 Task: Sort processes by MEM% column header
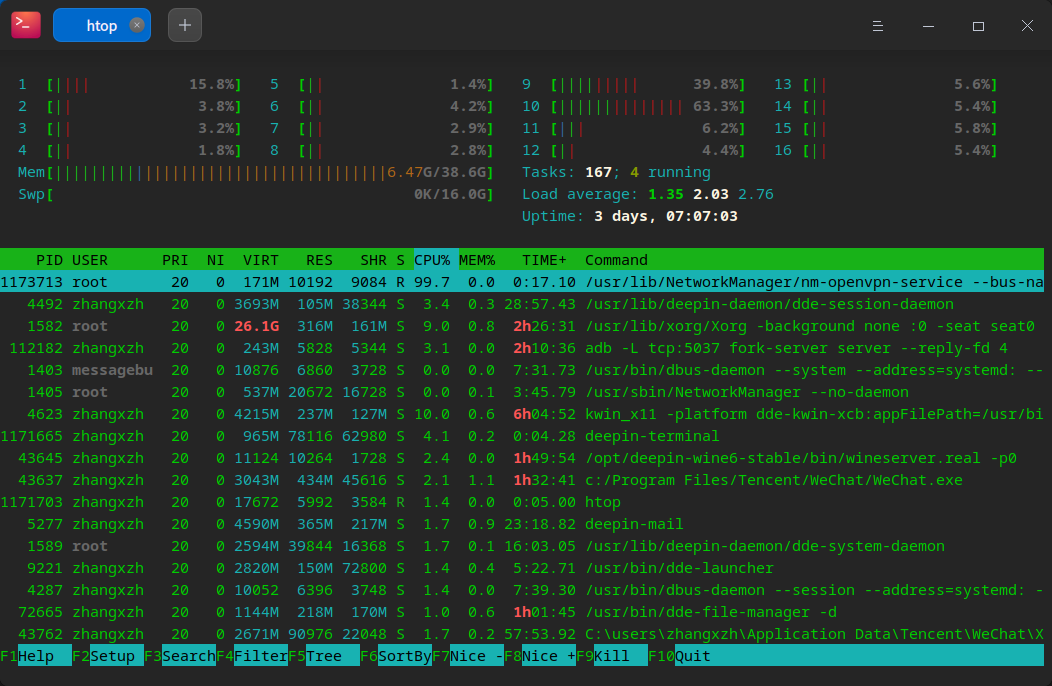(477, 260)
